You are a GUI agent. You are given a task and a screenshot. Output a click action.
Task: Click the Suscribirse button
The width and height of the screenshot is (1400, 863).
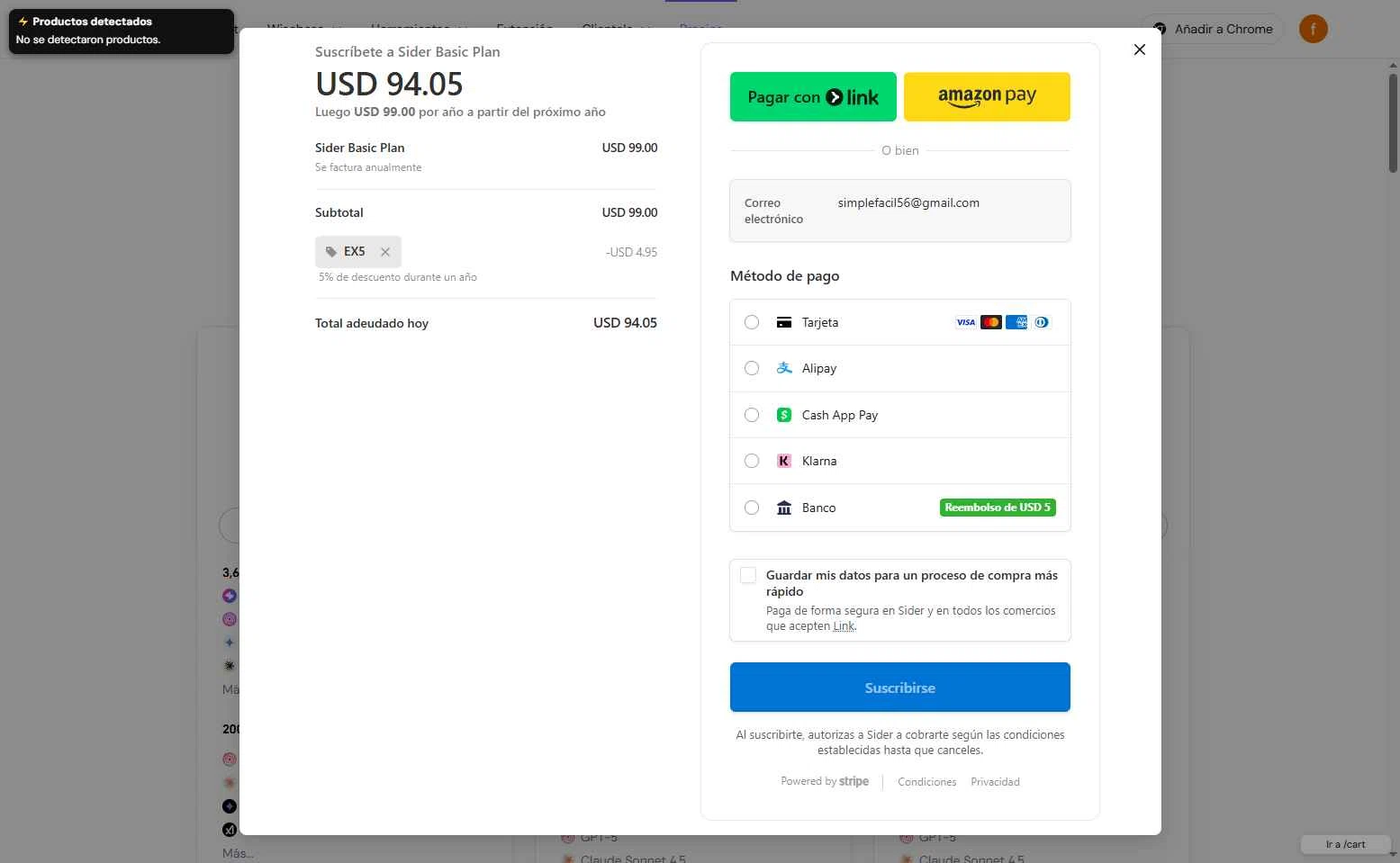(900, 688)
